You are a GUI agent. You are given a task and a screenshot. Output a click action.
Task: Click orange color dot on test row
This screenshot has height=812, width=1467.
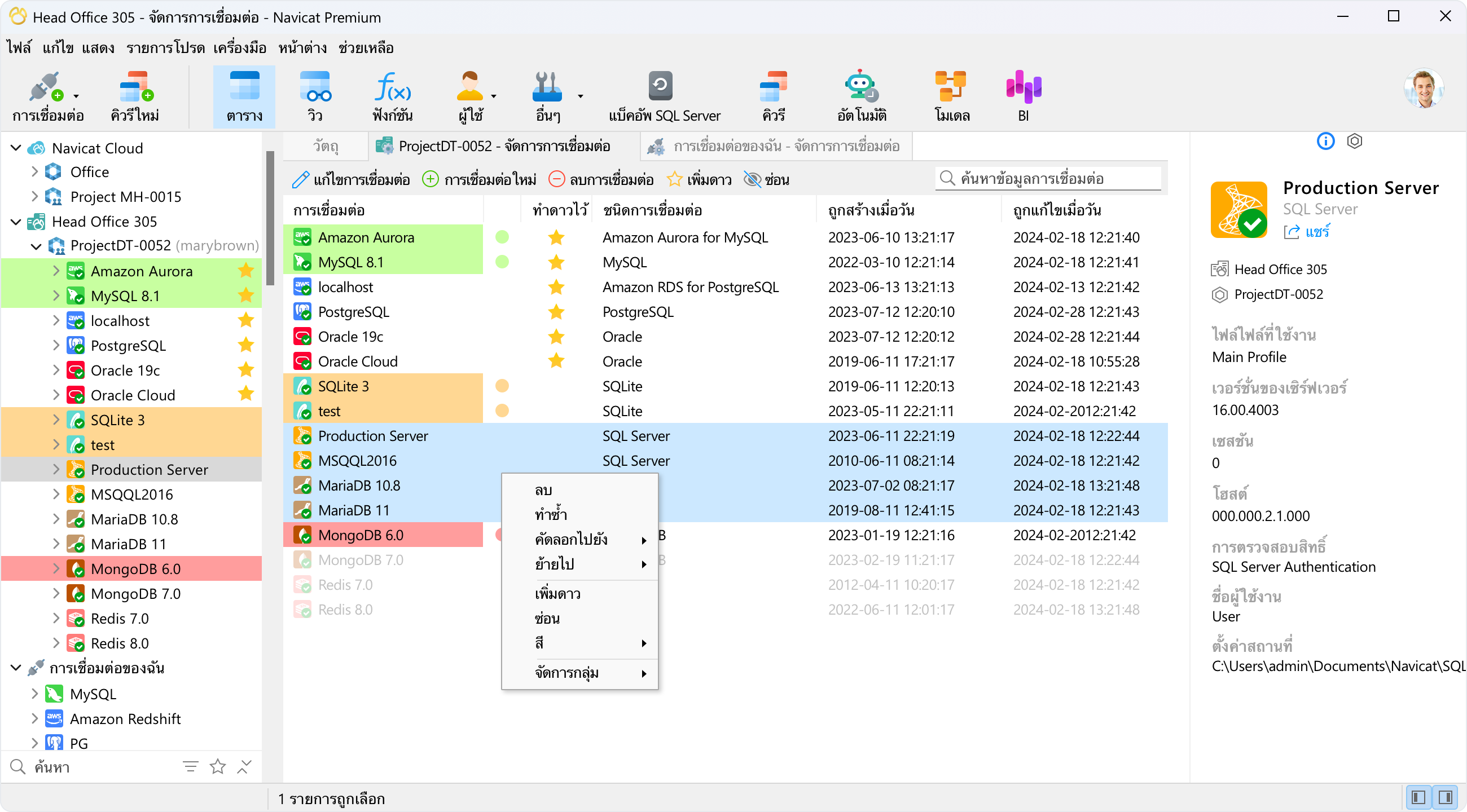coord(502,411)
